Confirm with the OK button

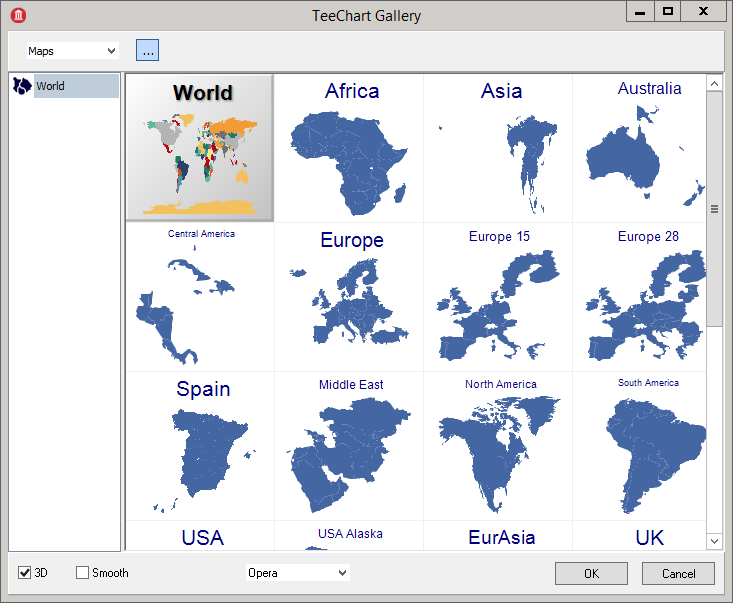coord(591,574)
